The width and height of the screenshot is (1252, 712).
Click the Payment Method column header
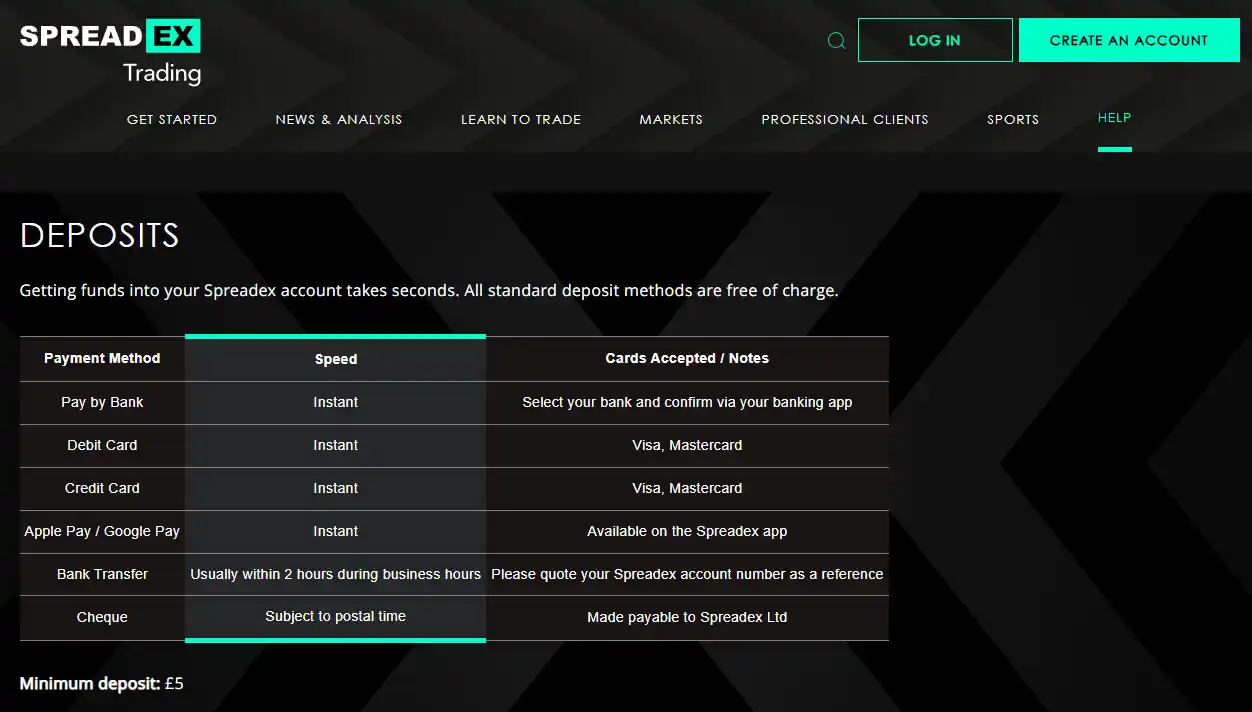pyautogui.click(x=102, y=358)
